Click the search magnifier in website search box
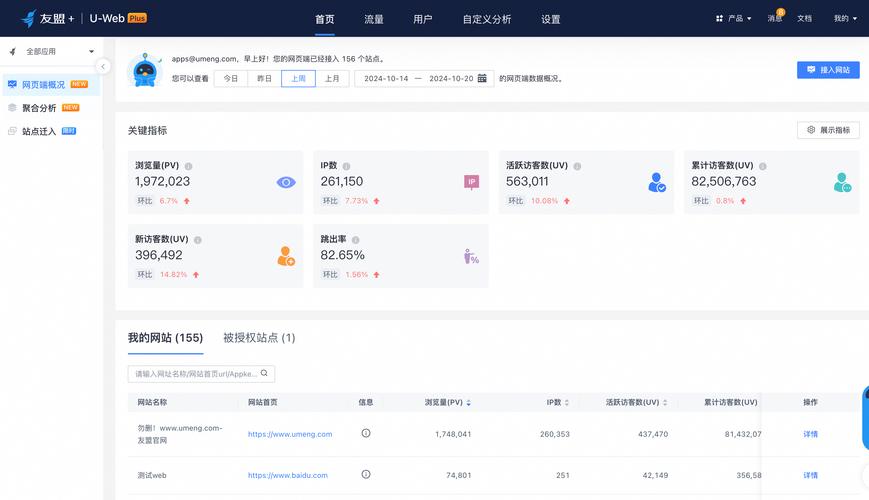 (x=264, y=373)
